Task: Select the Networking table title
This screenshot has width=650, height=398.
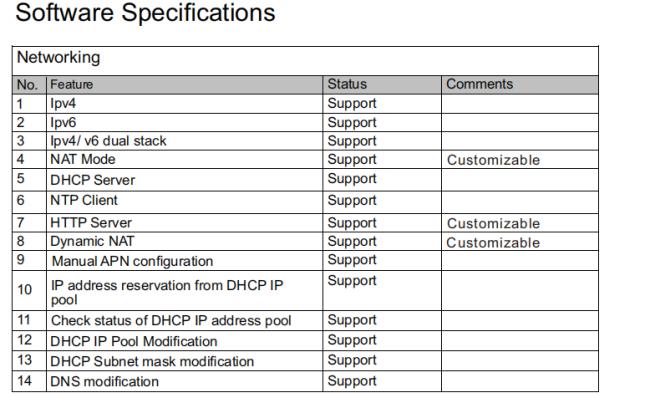Action: 58,58
